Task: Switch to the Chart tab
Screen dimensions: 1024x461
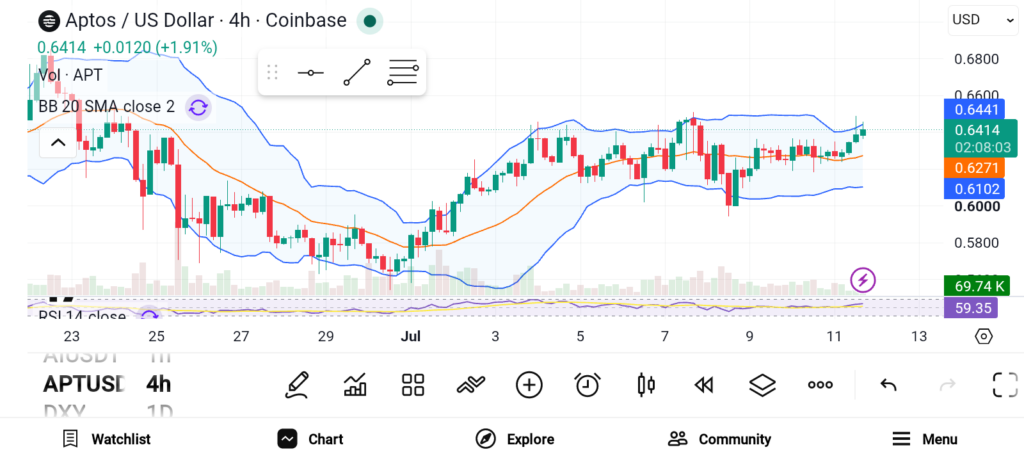Action: (x=310, y=439)
